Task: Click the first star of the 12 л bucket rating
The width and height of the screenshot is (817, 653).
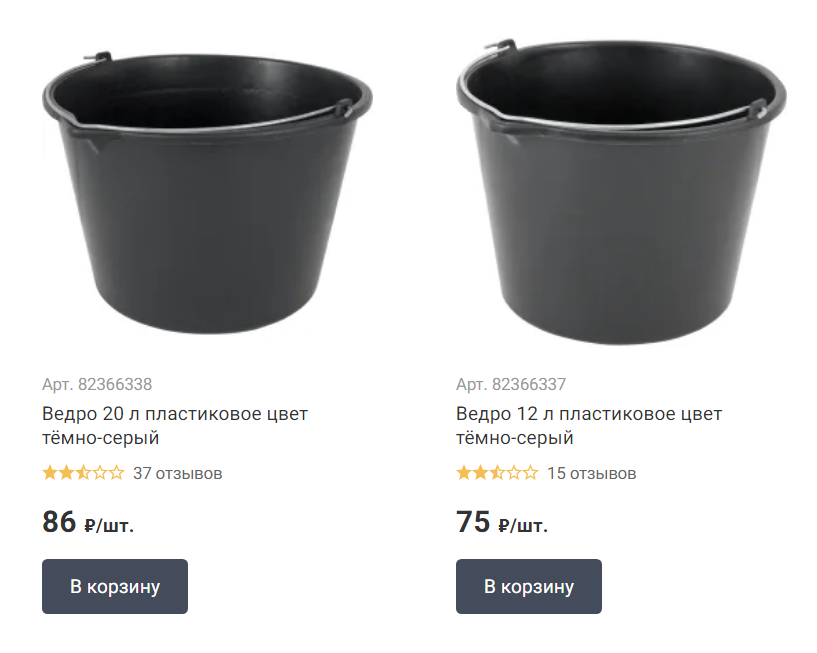Action: (x=464, y=473)
